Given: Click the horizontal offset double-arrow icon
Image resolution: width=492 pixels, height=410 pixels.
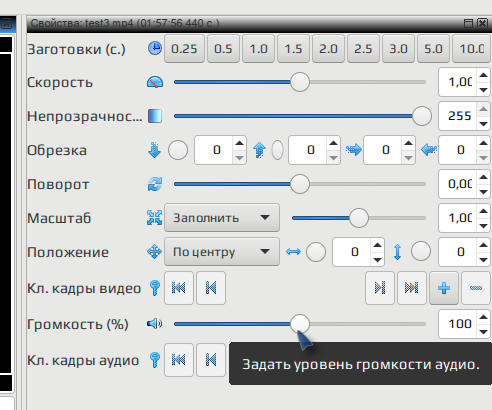Looking at the screenshot, I should click(293, 252).
